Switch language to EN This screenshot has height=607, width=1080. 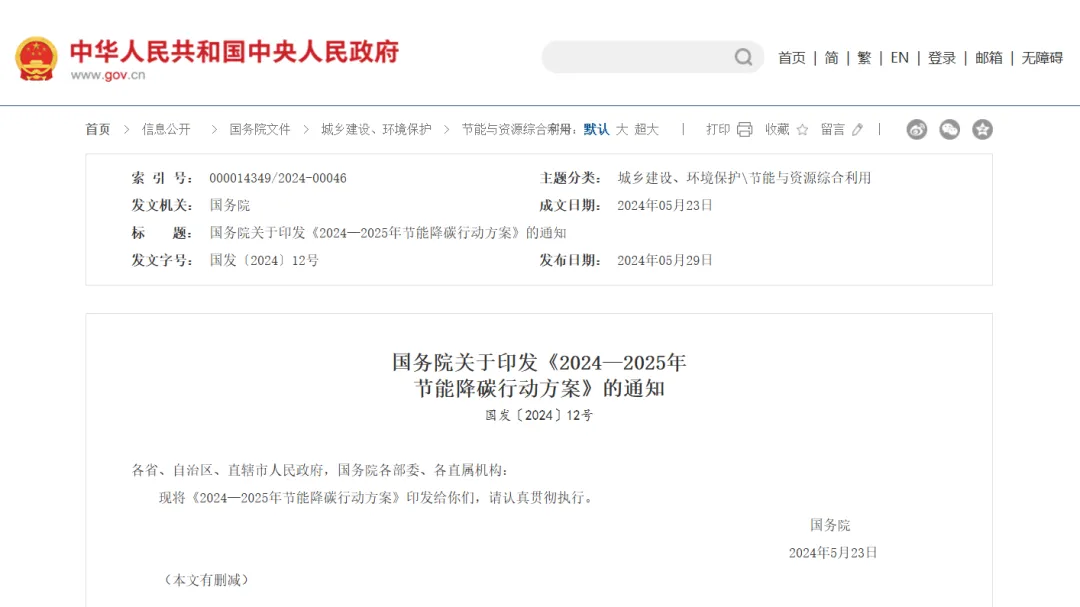(899, 58)
